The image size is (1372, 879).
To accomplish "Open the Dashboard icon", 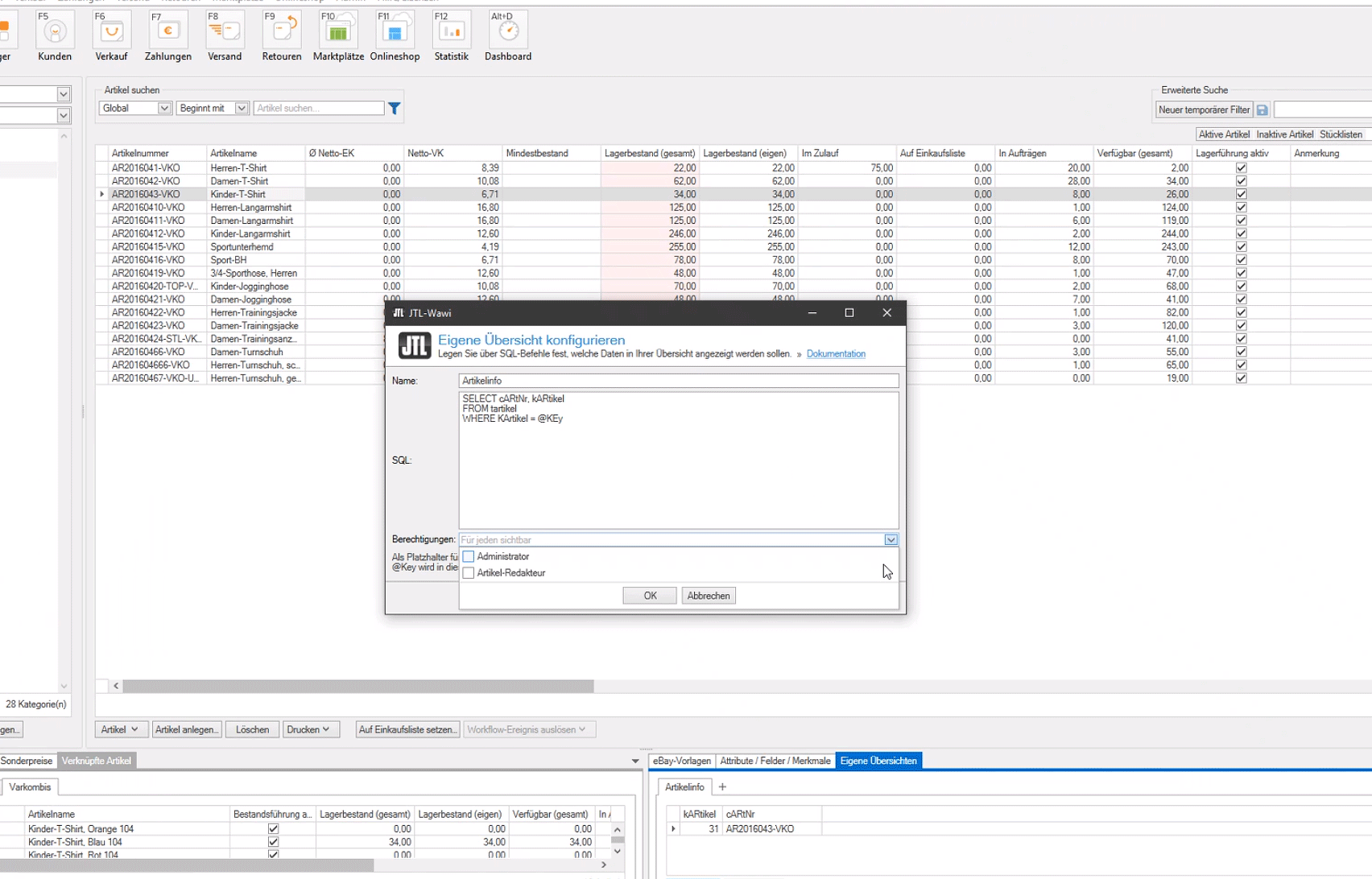I will click(508, 32).
